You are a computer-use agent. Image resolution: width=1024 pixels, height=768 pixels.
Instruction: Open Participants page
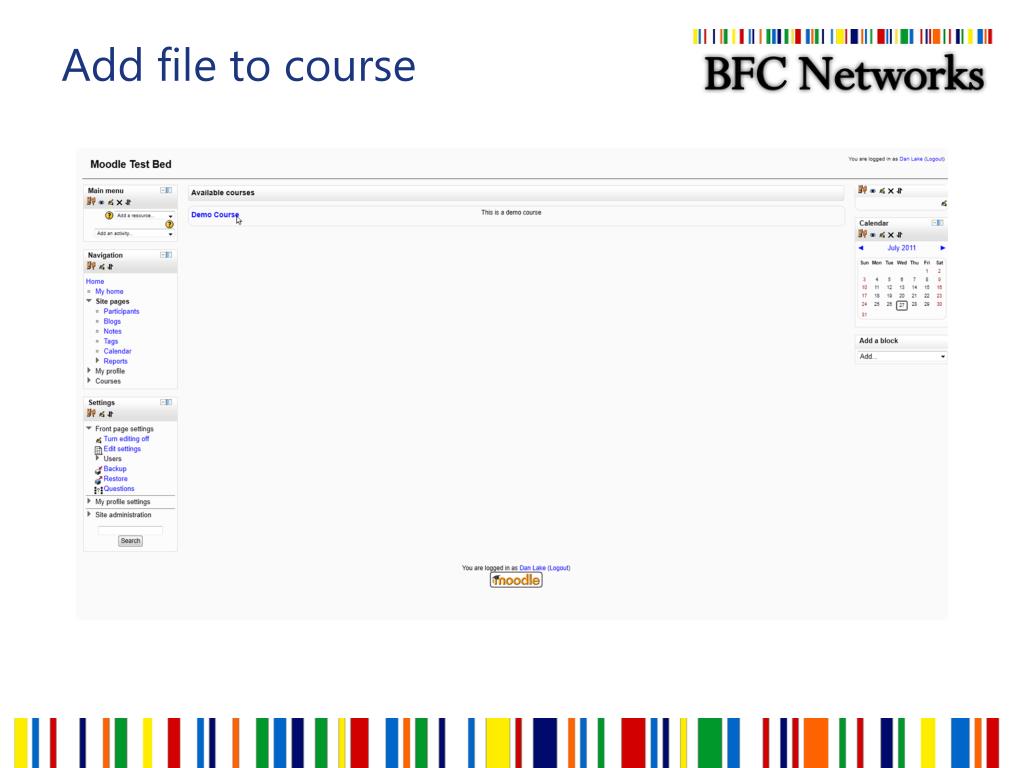121,312
